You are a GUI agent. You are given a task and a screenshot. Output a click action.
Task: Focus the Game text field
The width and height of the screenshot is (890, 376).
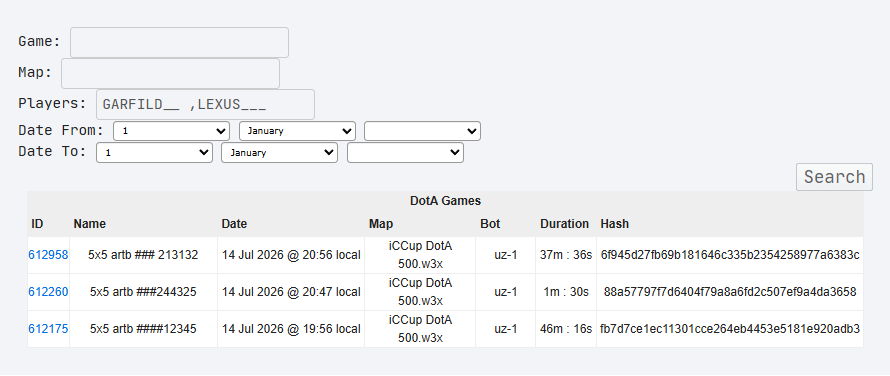click(179, 43)
